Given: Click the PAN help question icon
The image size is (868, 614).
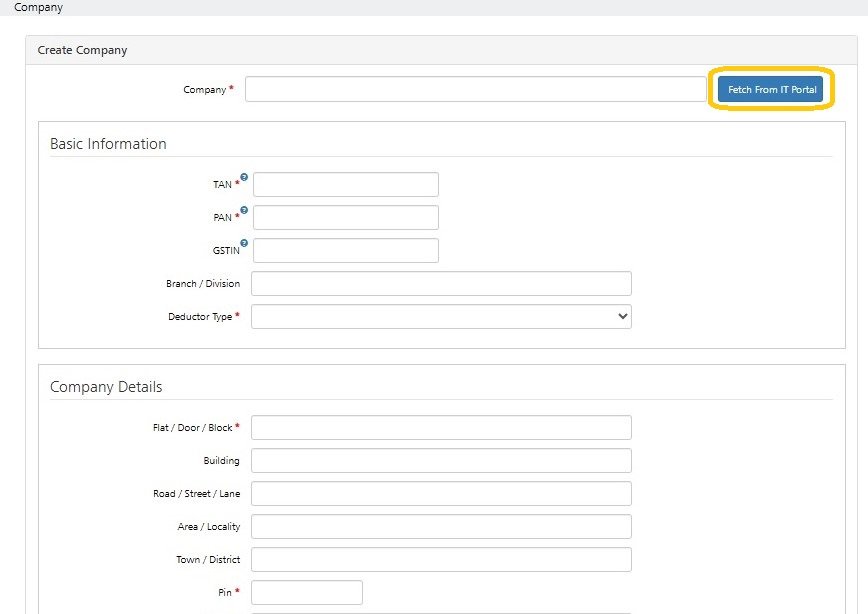Looking at the screenshot, I should [244, 210].
